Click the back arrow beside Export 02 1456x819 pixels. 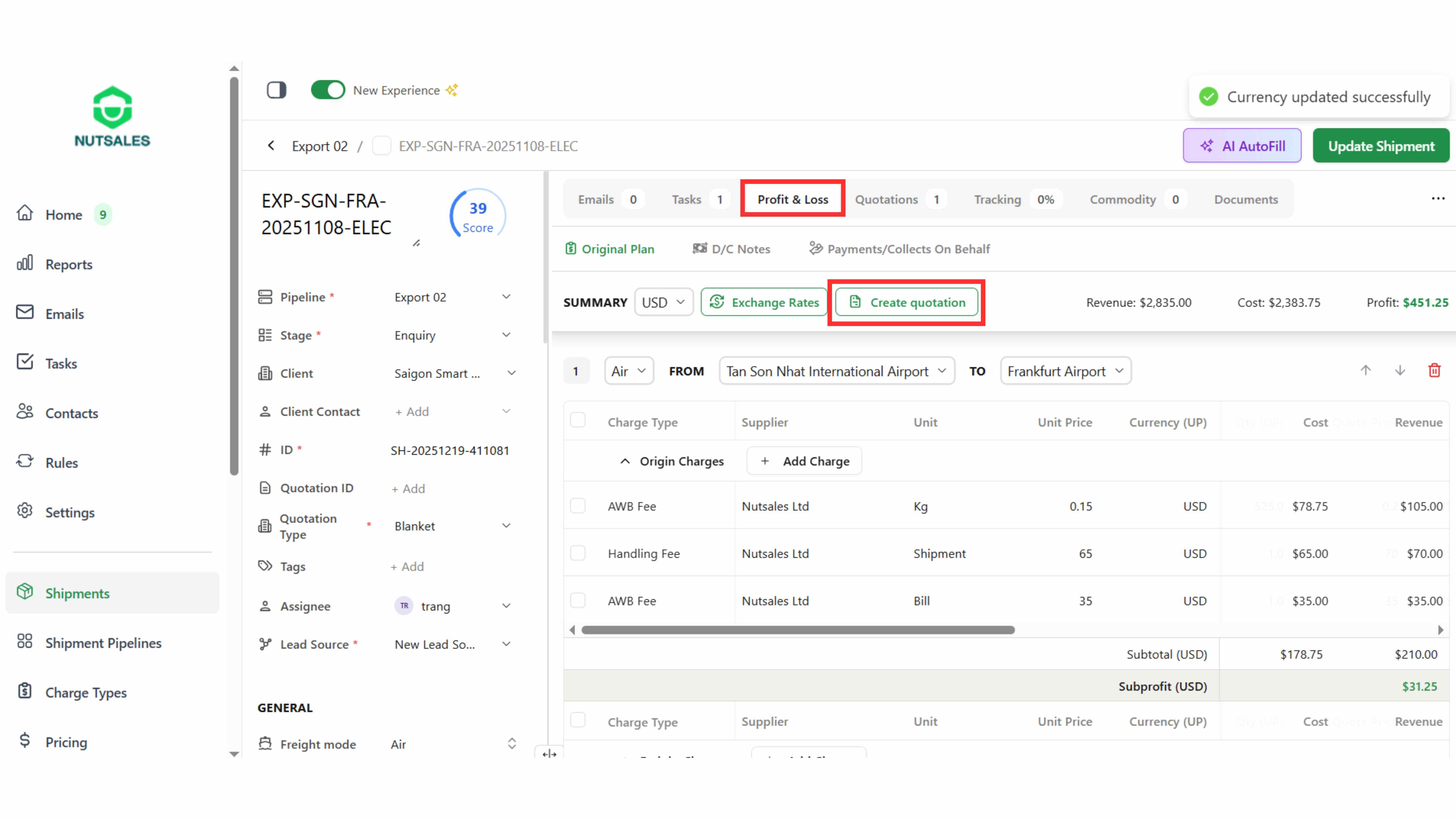(271, 146)
